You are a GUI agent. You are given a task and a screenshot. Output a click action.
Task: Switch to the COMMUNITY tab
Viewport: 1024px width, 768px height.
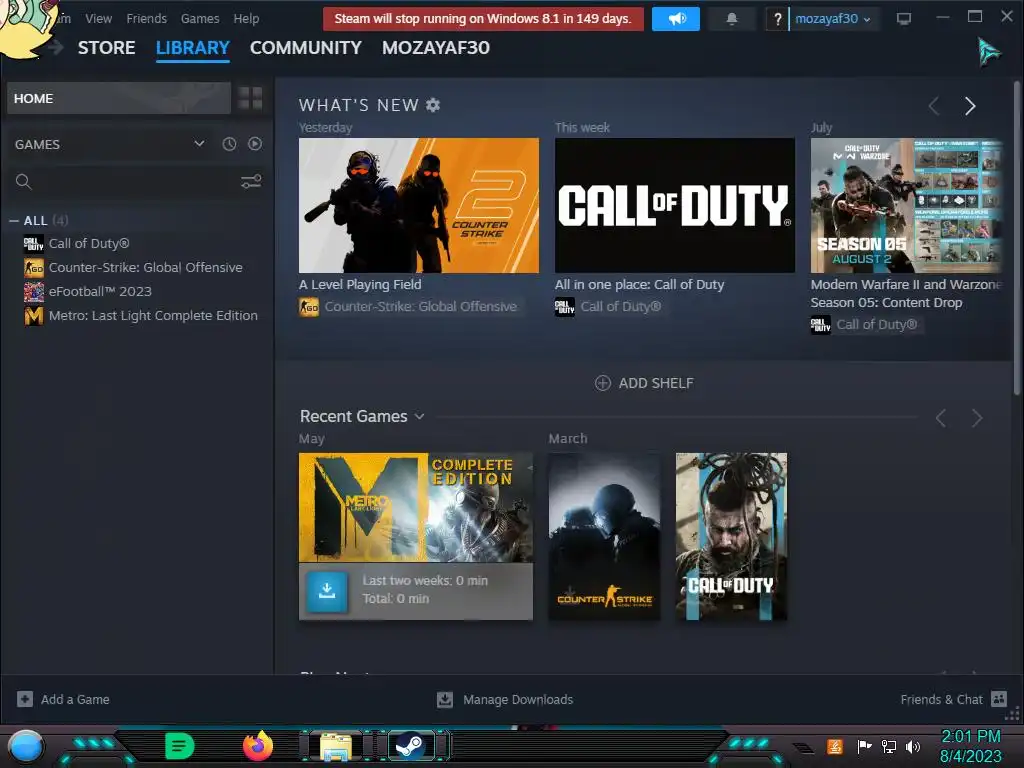point(306,48)
